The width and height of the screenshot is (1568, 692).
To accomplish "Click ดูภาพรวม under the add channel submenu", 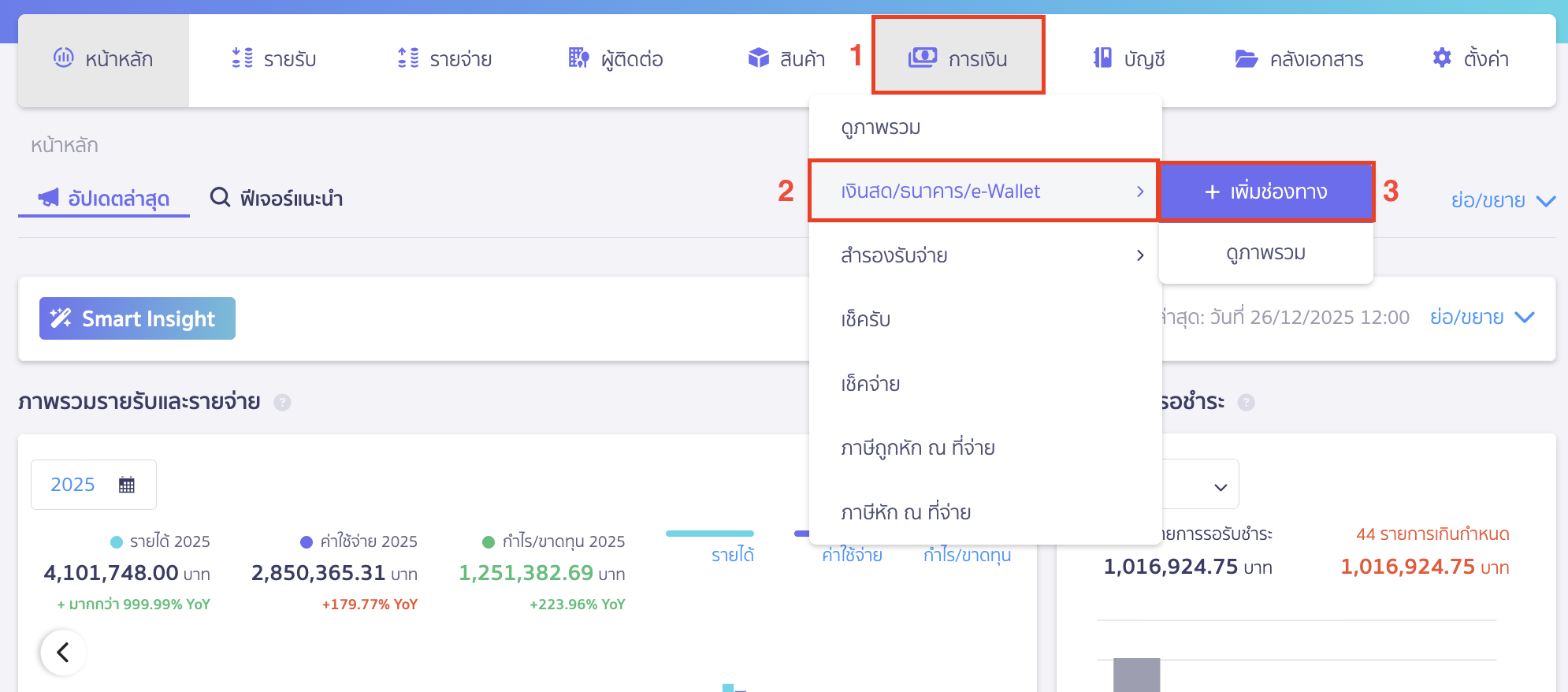I will click(x=1266, y=253).
